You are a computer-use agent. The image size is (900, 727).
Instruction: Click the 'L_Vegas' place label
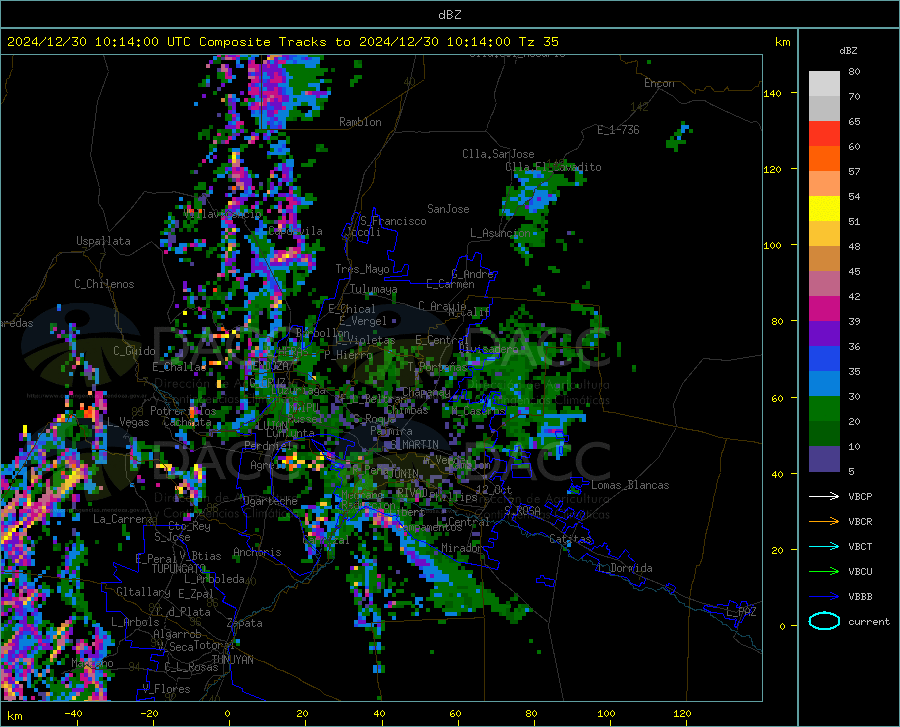(x=128, y=422)
